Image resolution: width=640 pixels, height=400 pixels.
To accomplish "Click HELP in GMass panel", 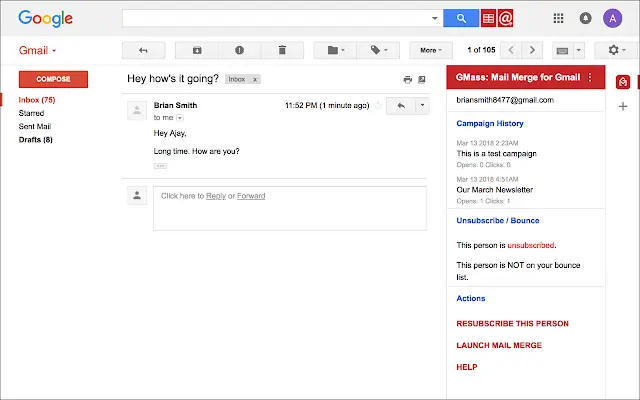I will tap(467, 367).
